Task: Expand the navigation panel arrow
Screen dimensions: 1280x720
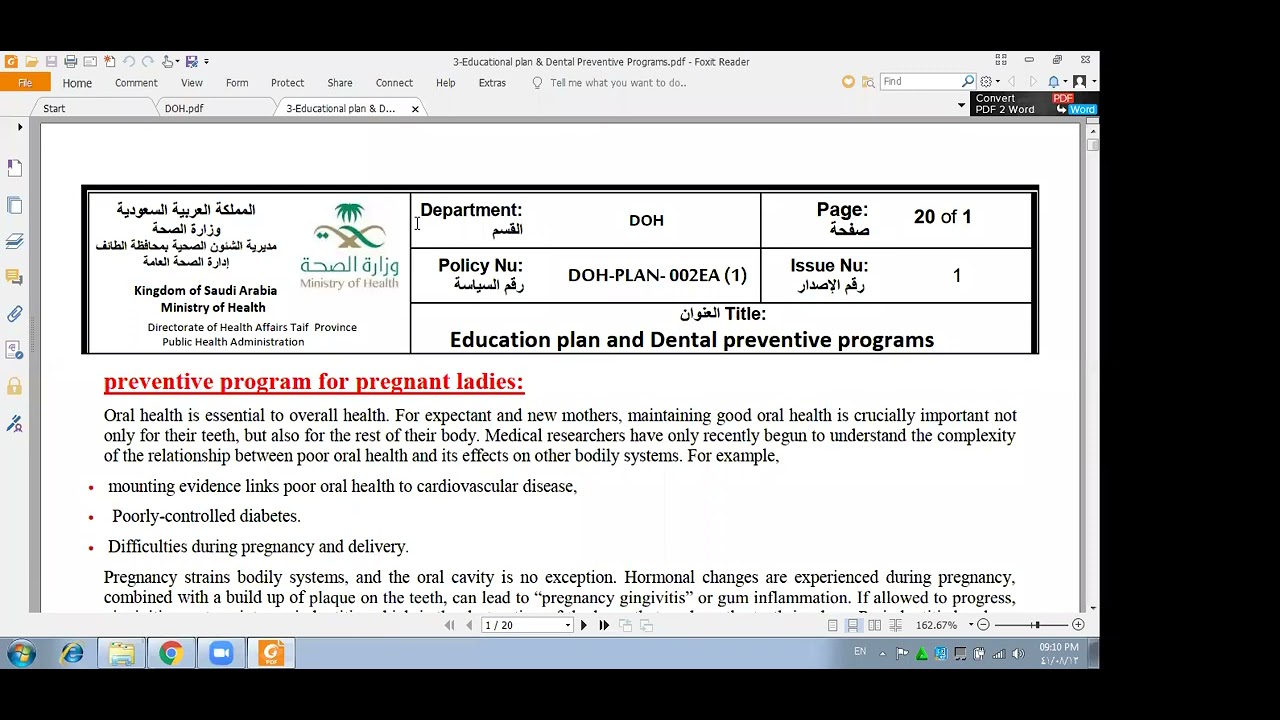Action: [x=20, y=127]
